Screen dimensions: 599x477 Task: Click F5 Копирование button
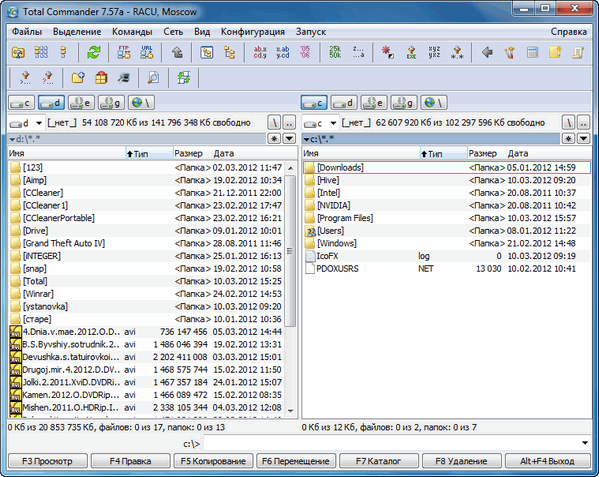pos(213,461)
